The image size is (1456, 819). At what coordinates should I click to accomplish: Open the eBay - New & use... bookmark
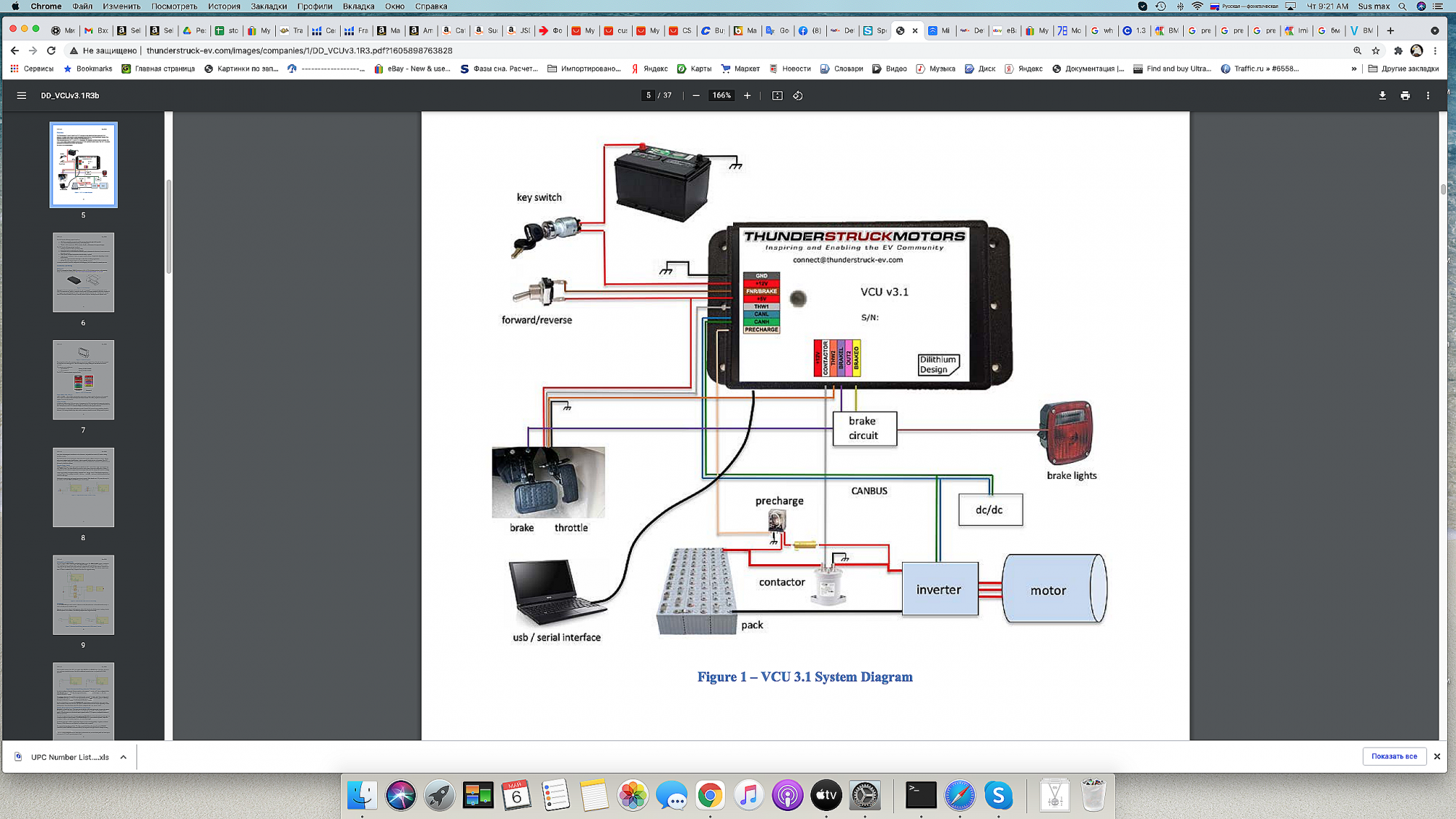412,68
